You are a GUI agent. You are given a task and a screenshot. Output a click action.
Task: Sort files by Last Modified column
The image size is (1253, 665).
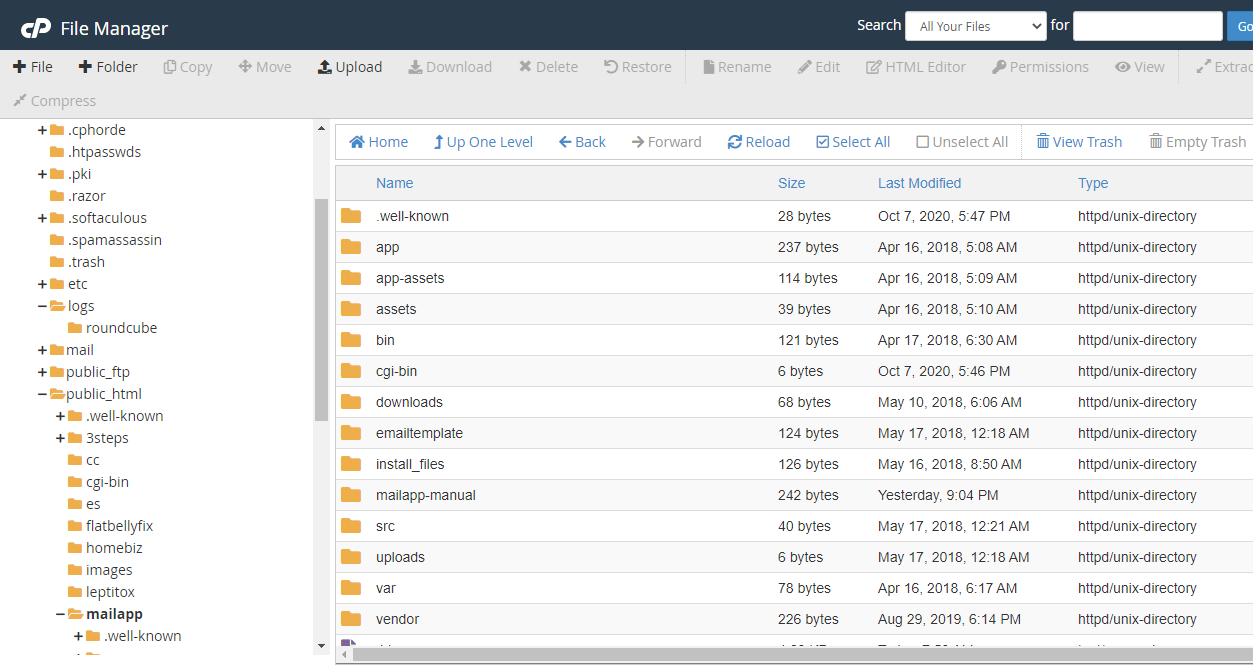pos(919,183)
